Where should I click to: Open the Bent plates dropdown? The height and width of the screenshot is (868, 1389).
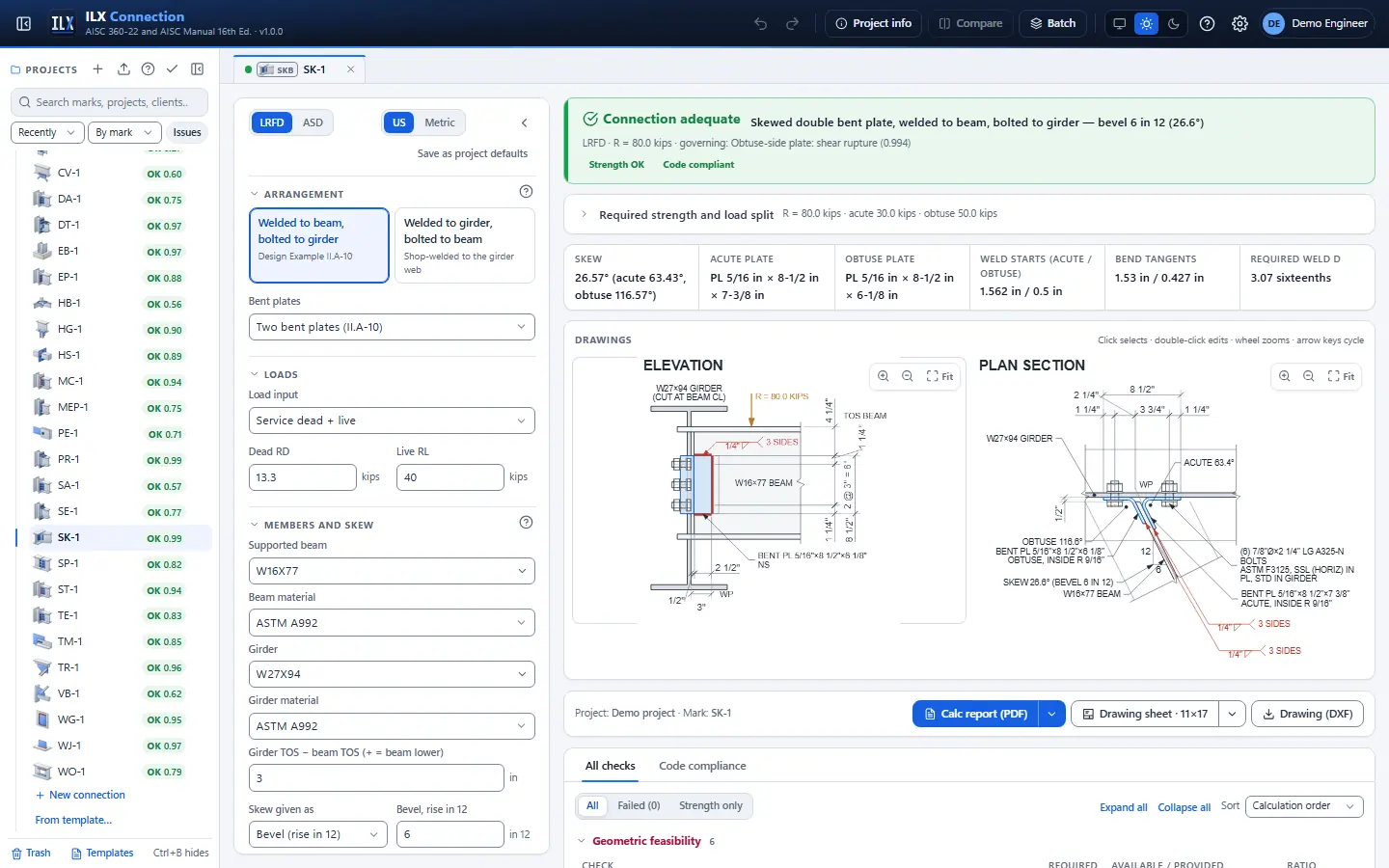click(392, 327)
